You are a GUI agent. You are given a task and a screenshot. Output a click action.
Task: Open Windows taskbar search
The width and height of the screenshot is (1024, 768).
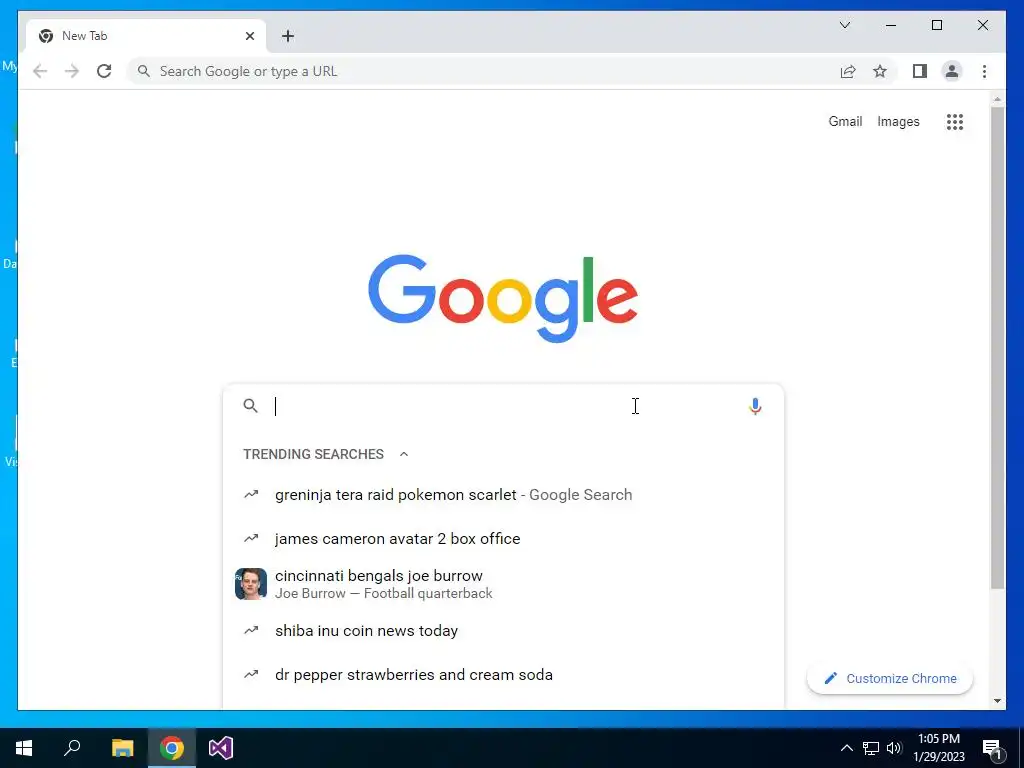click(72, 748)
